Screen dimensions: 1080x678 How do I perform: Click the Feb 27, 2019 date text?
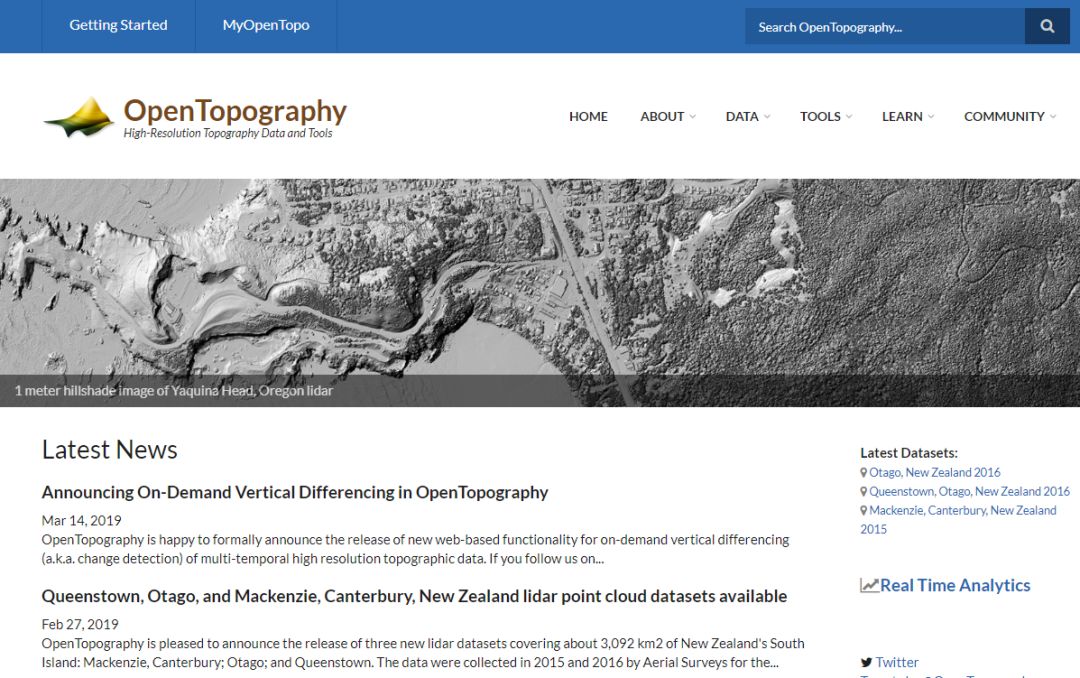80,624
